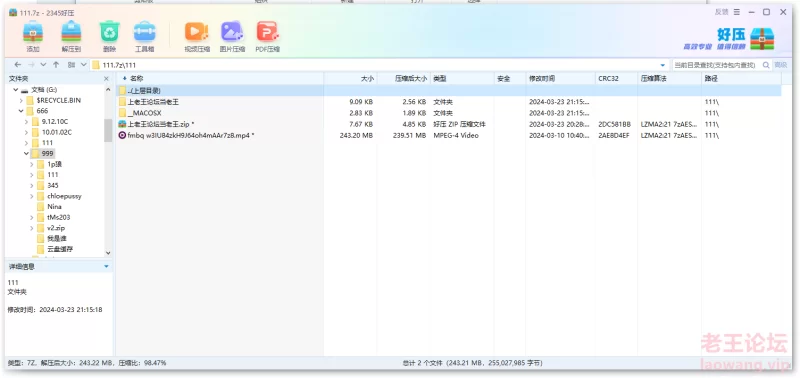This screenshot has width=800, height=378.
Task: Click the 111.7z\111 address path field
Action: (x=380, y=65)
